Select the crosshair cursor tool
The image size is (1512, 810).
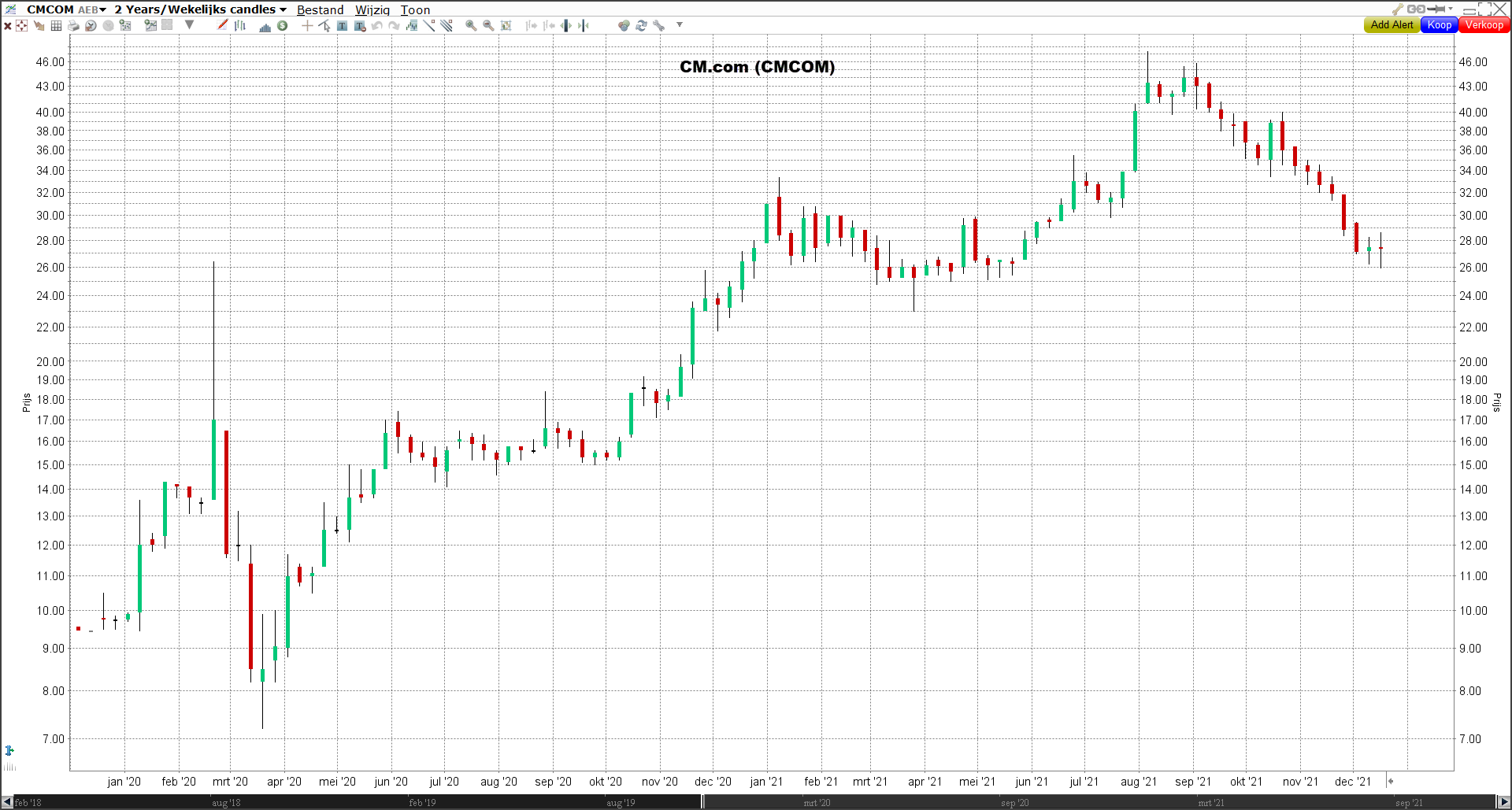[x=307, y=26]
